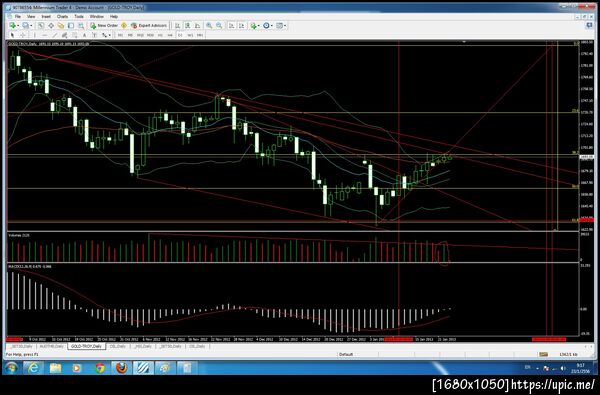Expand the Periods dropdown arrow
This screenshot has height=395, width=600.
point(272,26)
